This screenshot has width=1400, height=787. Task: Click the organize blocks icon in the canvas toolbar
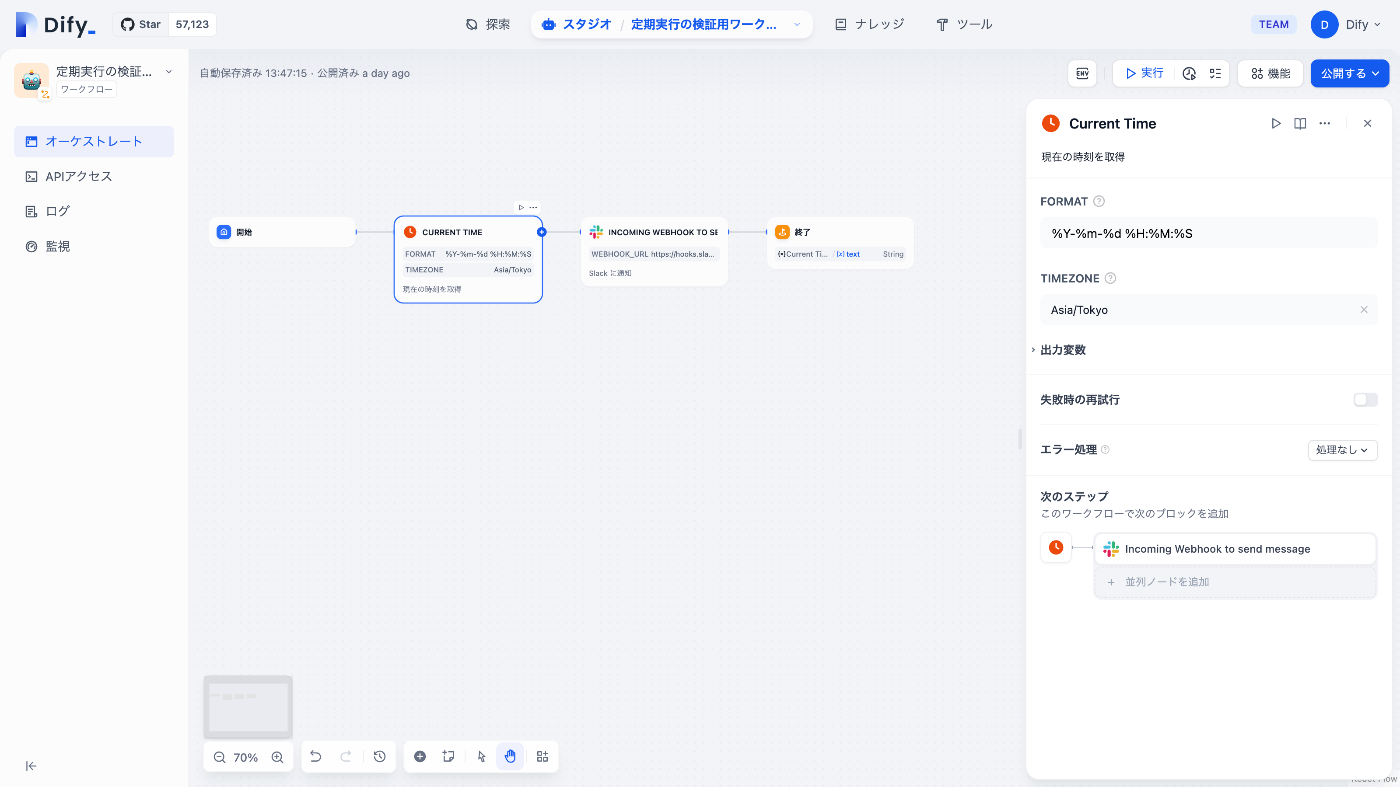542,756
